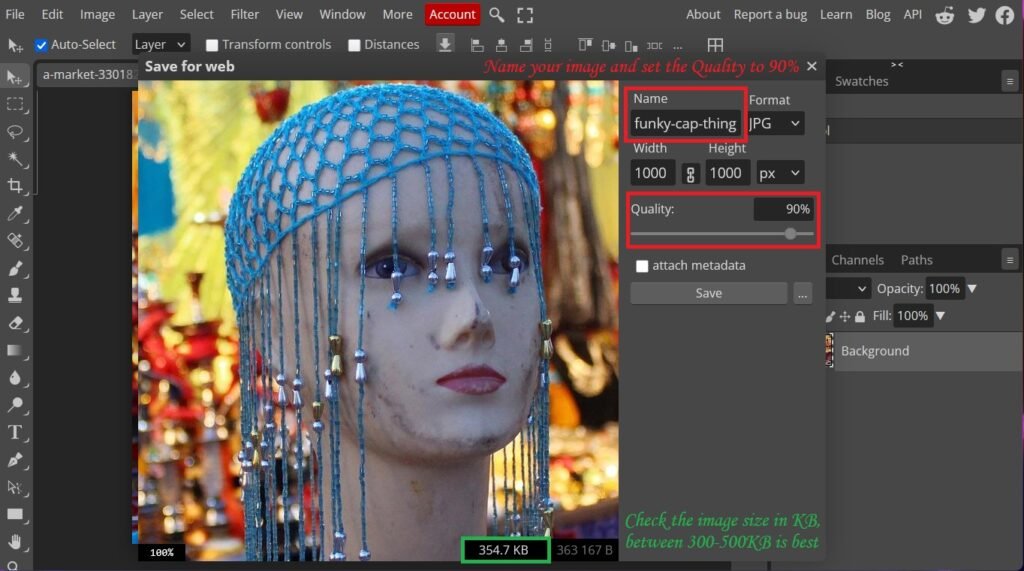The width and height of the screenshot is (1024, 571).
Task: Uncheck the Auto-Select checkbox
Action: 41,45
